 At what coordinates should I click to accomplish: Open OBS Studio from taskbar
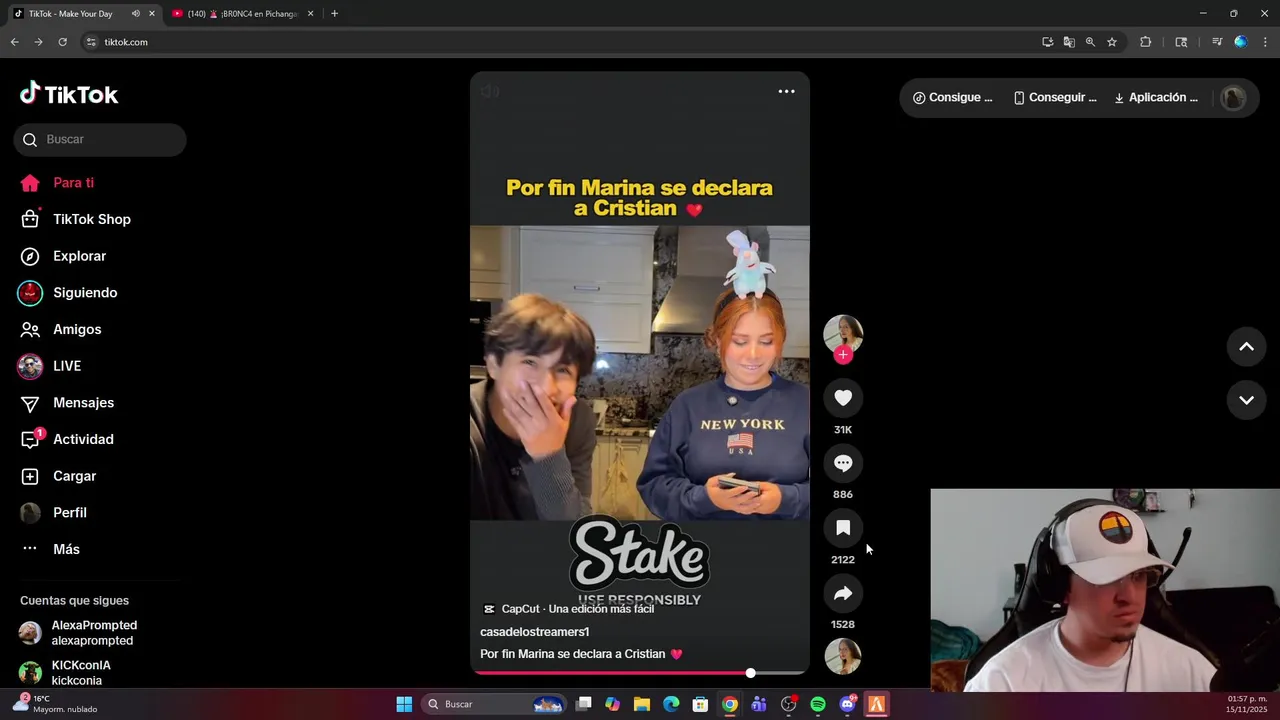[789, 704]
